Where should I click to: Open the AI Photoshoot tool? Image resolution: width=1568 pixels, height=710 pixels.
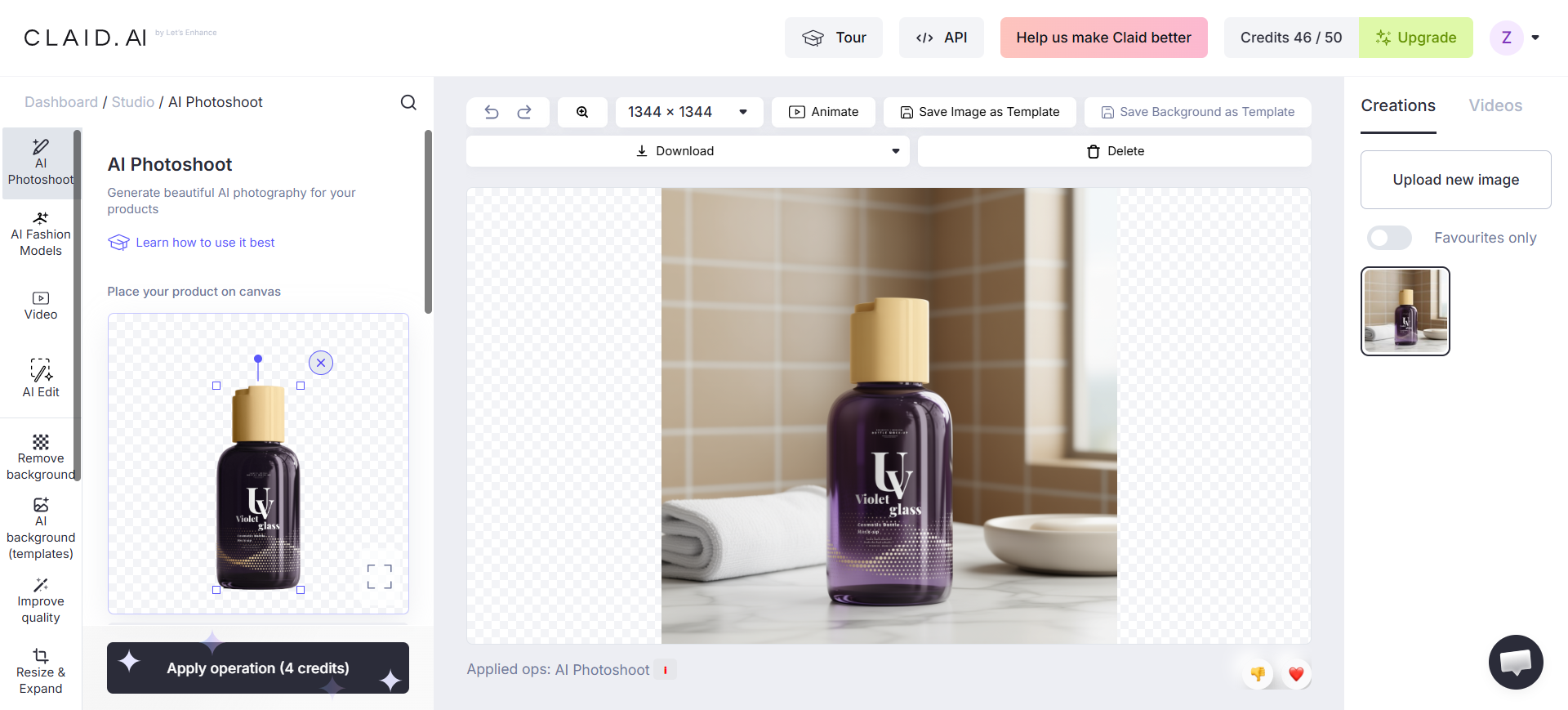pos(40,163)
